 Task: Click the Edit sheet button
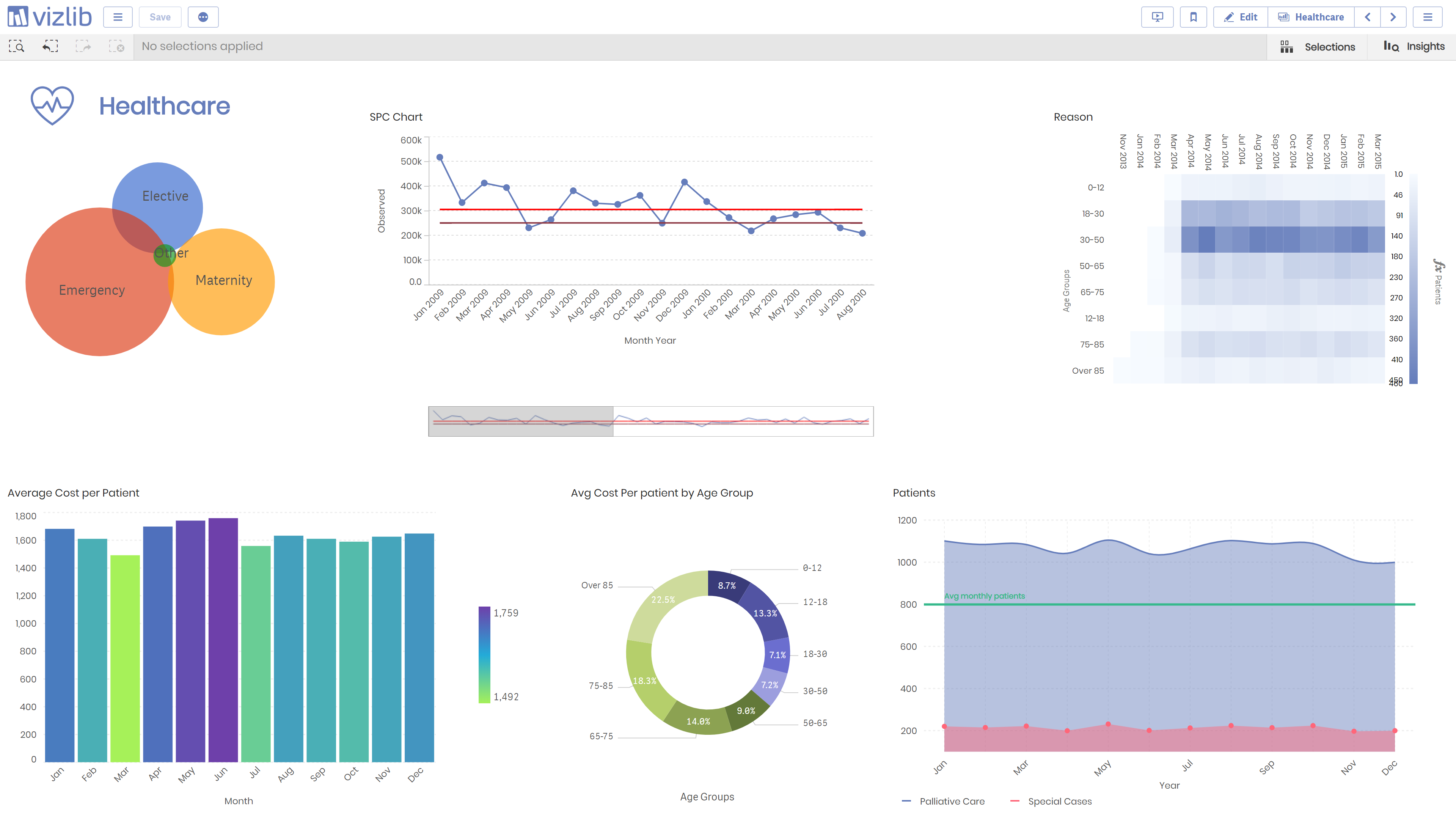[x=1241, y=17]
